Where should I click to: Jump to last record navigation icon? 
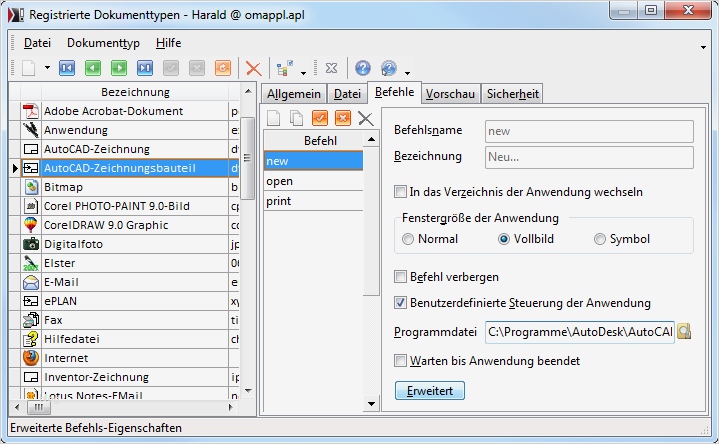tap(145, 68)
